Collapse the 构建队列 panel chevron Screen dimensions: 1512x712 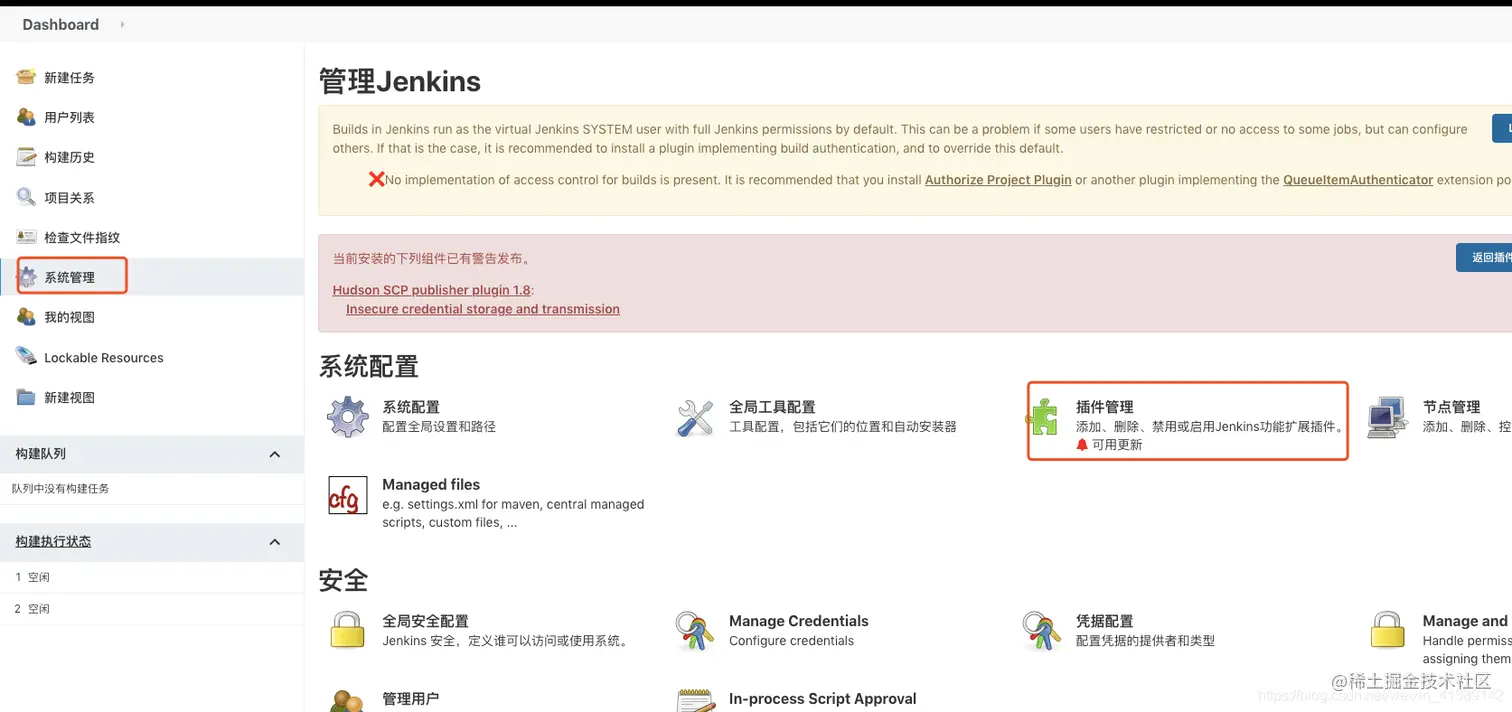coord(275,454)
